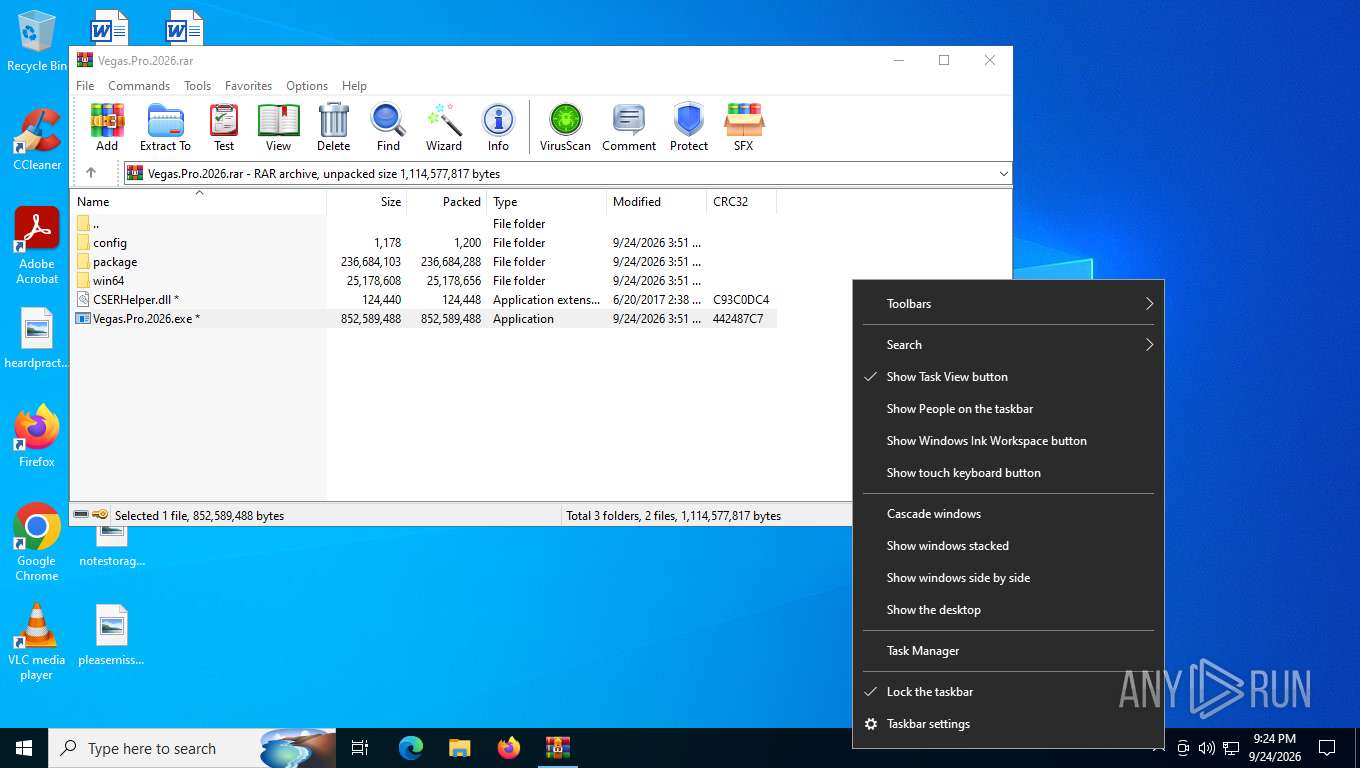Open Google Chrome desktop shortcut
Viewport: 1360px width, 768px height.
[37, 541]
